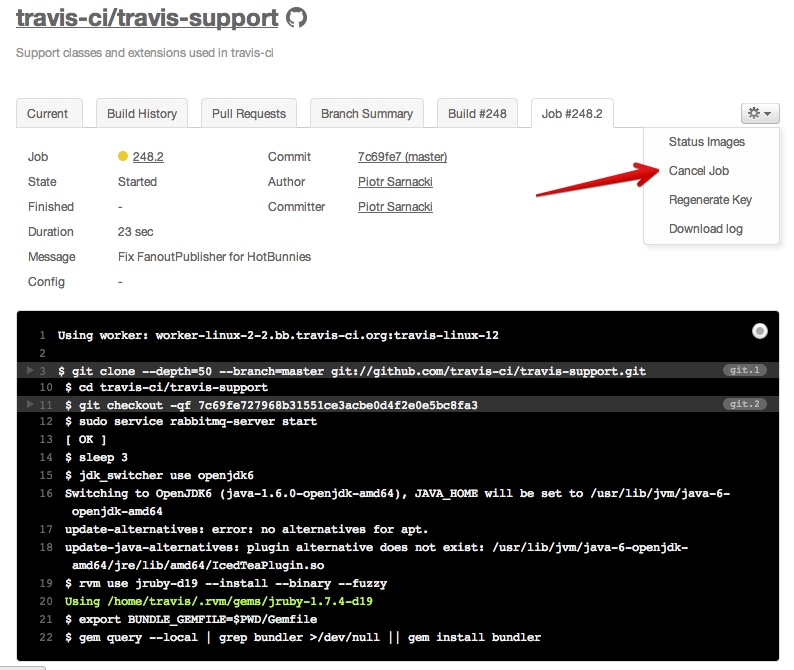
Task: Click the 'export BUNDLE_GEMFILE' log line
Action: coord(190,619)
